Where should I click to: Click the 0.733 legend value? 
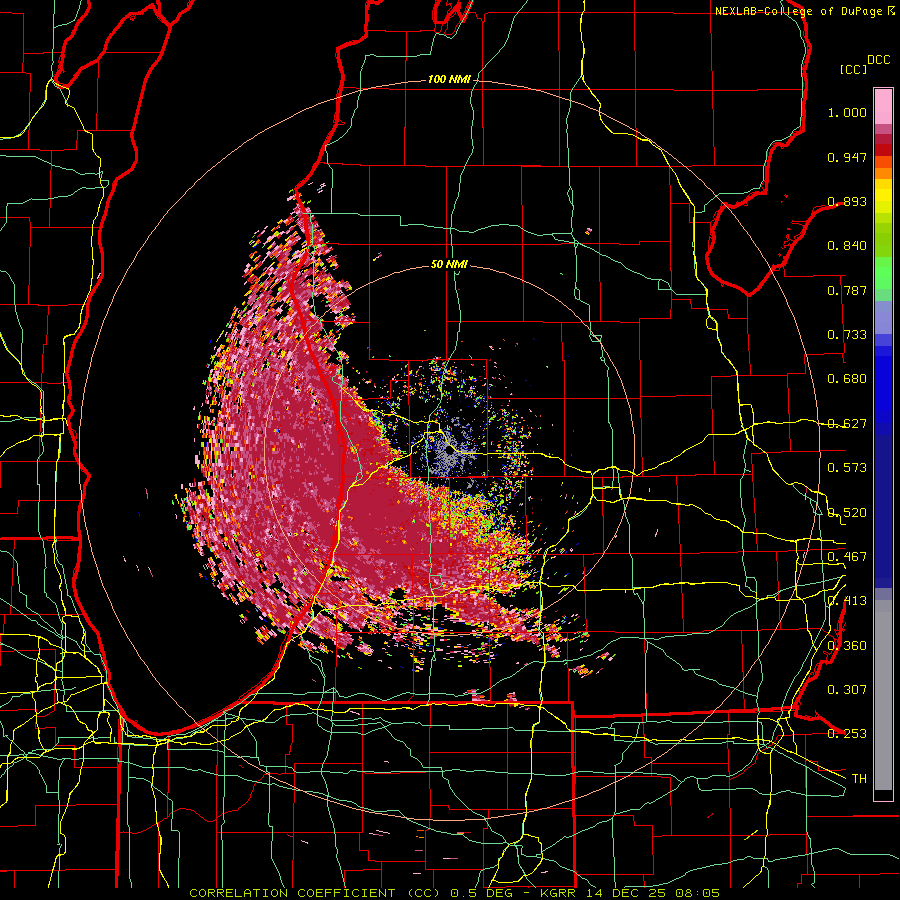[x=847, y=335]
